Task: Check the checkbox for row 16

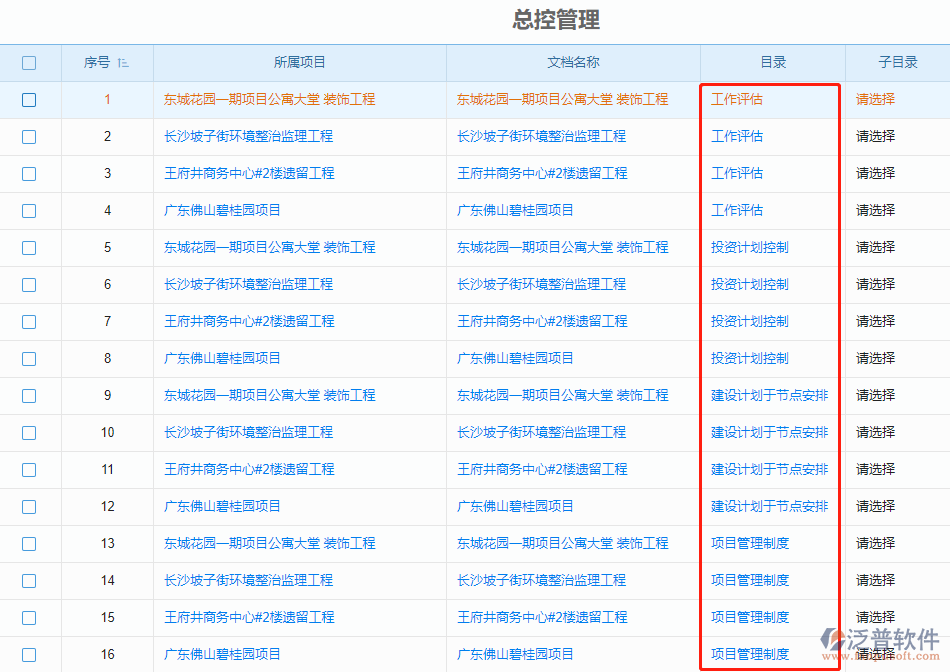Action: (29, 654)
